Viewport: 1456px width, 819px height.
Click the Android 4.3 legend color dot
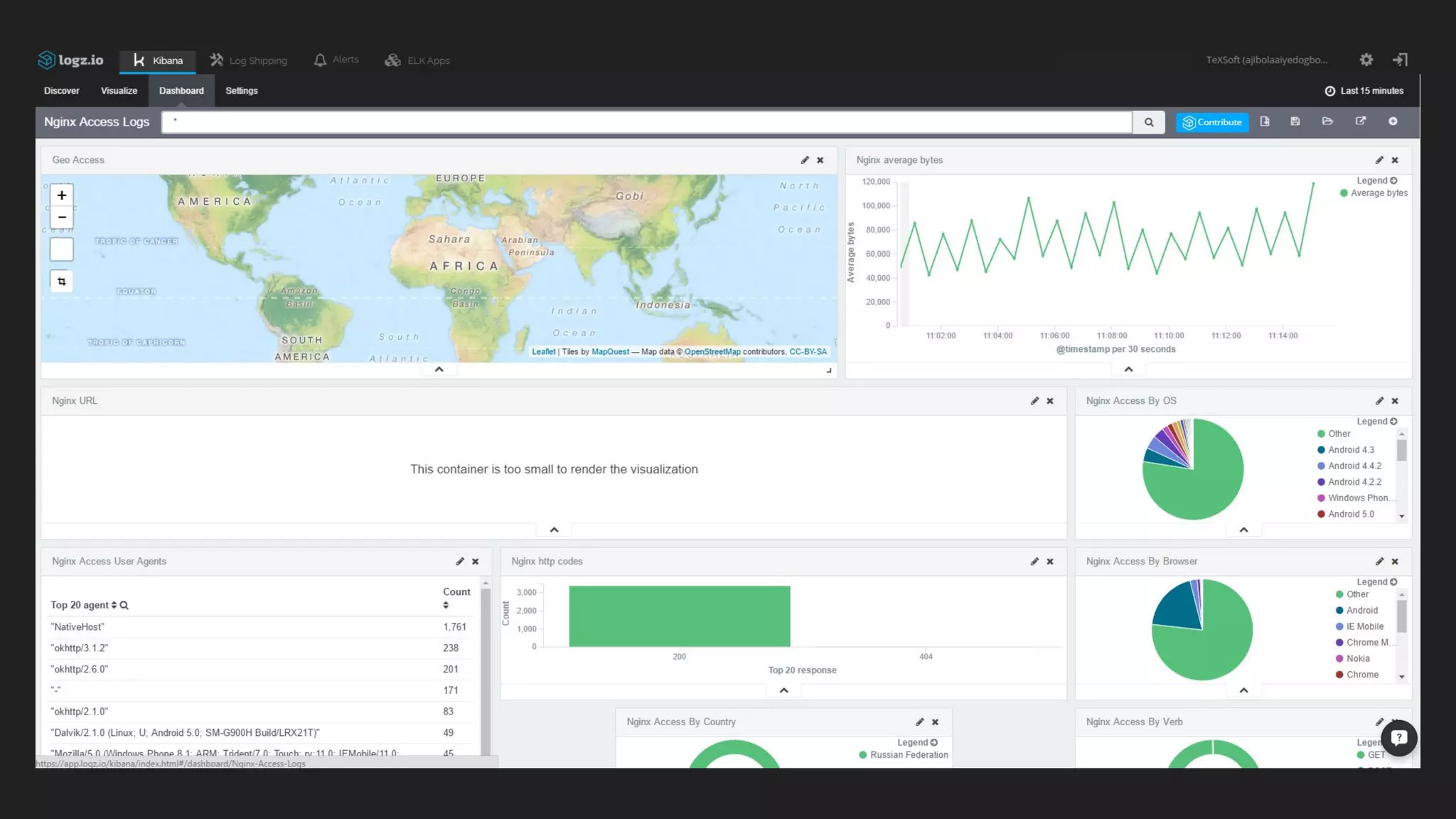tap(1321, 450)
